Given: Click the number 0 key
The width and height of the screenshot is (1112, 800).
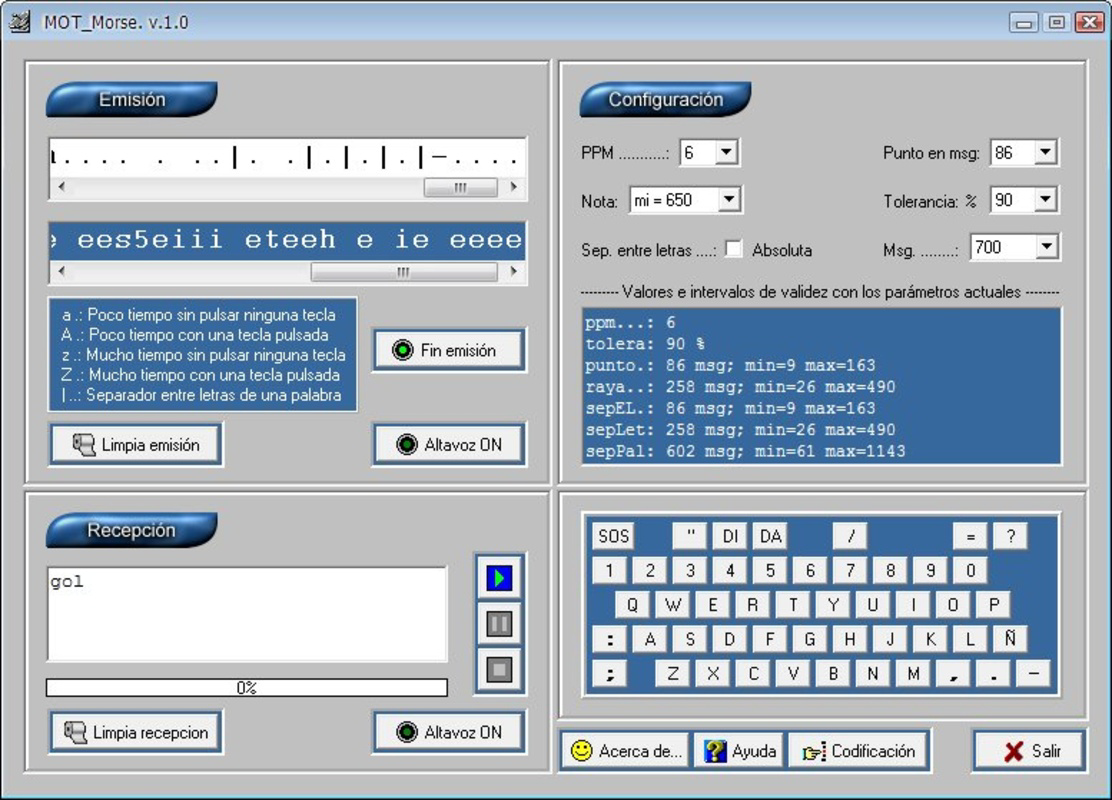Looking at the screenshot, I should 971,570.
